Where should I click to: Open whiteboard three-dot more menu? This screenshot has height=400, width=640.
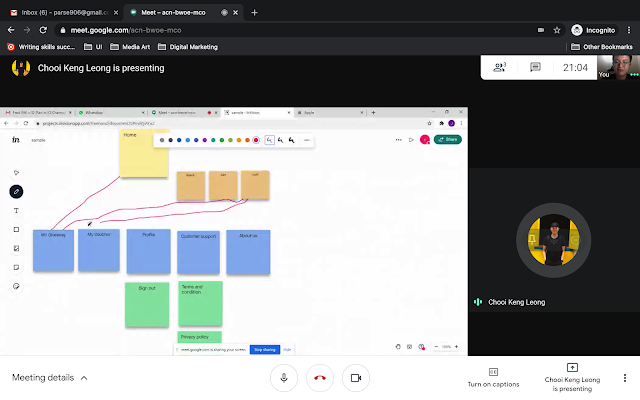(x=398, y=140)
